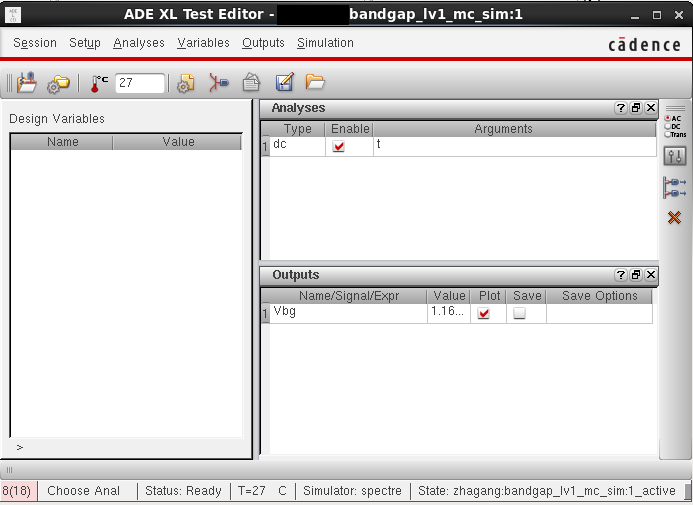Click the edit outputs pencil icon

[x=284, y=82]
